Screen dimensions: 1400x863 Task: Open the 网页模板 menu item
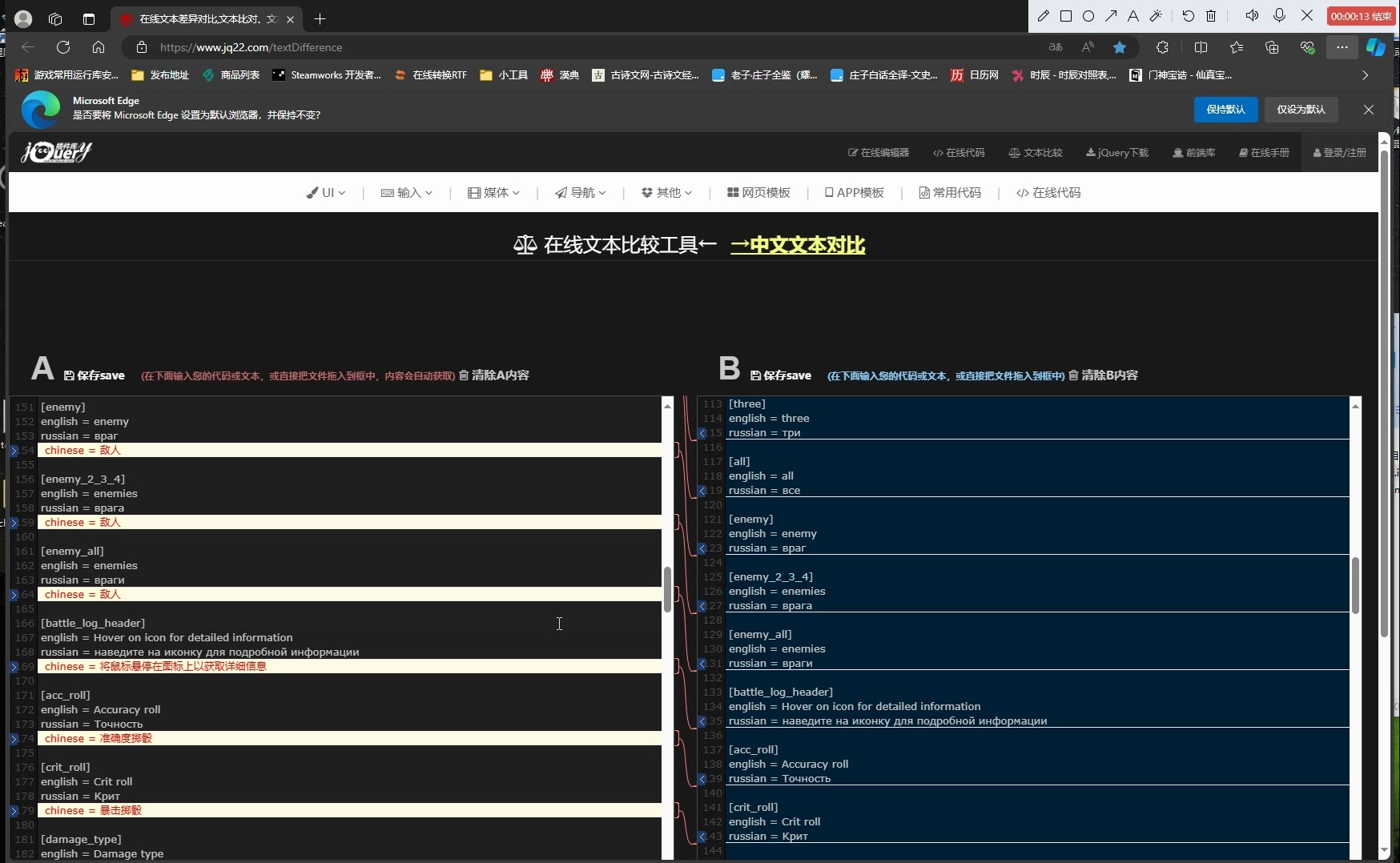[x=758, y=193]
